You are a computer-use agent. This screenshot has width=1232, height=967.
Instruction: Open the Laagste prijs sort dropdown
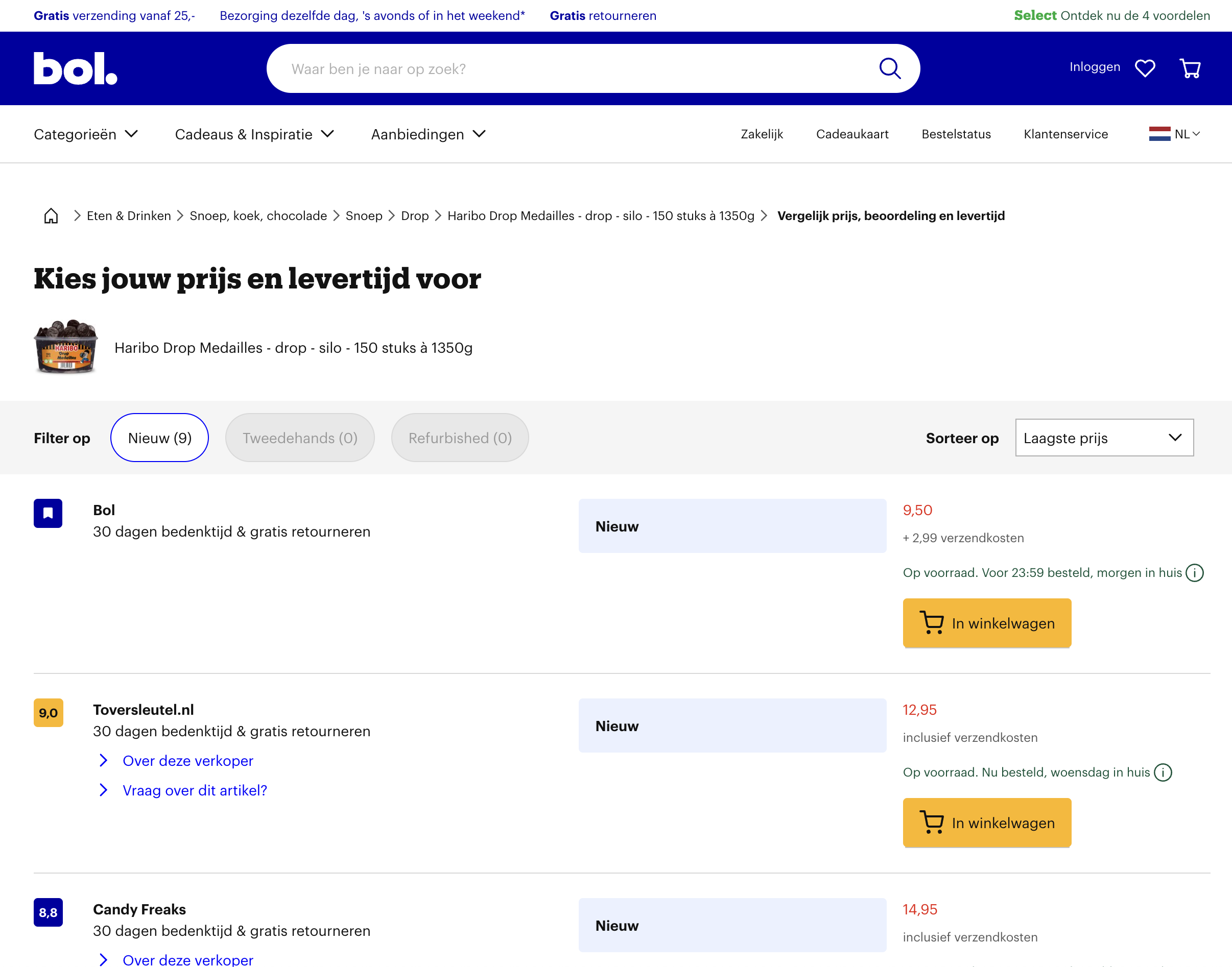(1103, 437)
